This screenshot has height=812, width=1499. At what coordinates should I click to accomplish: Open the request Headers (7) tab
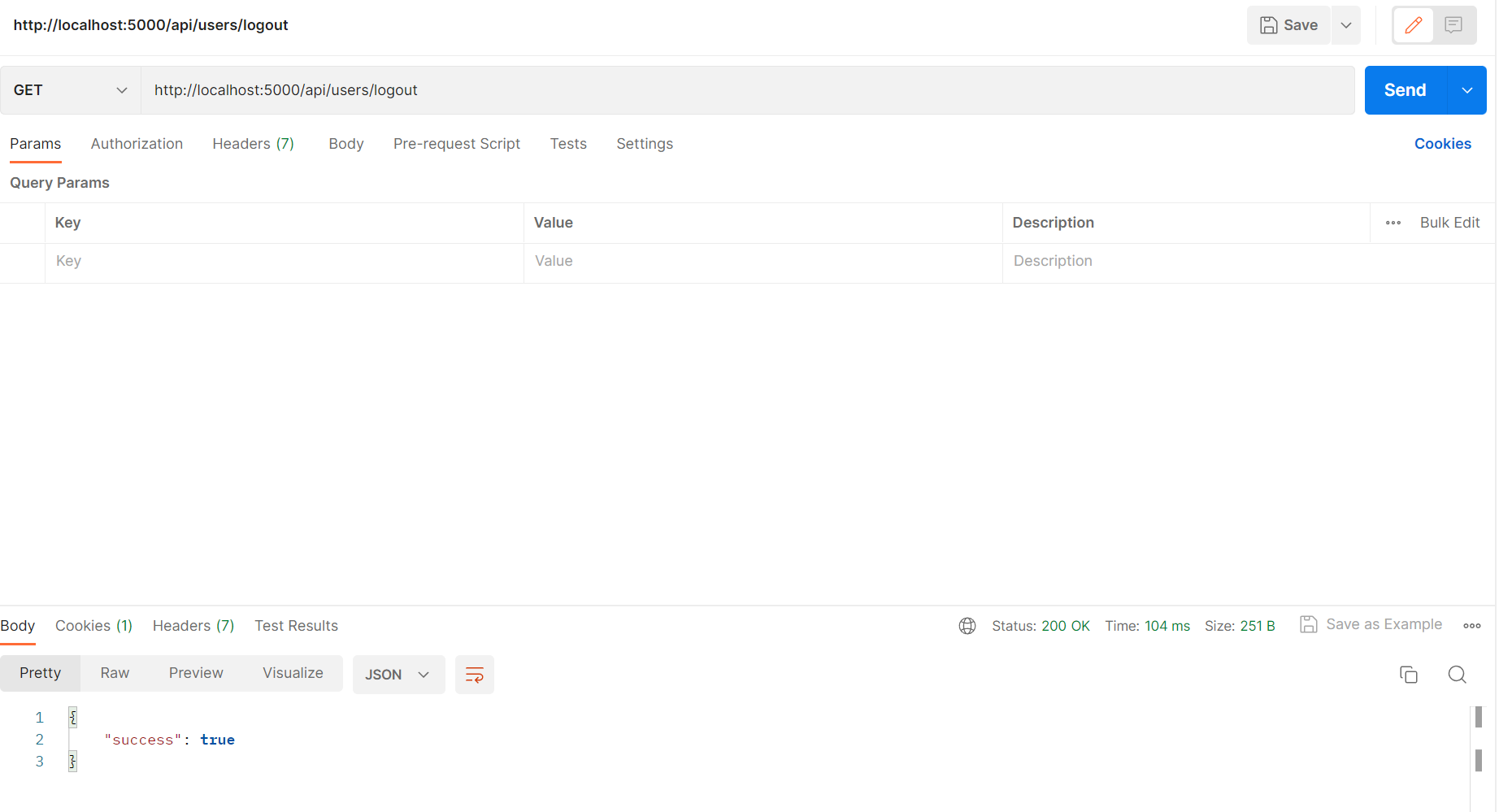coord(253,144)
